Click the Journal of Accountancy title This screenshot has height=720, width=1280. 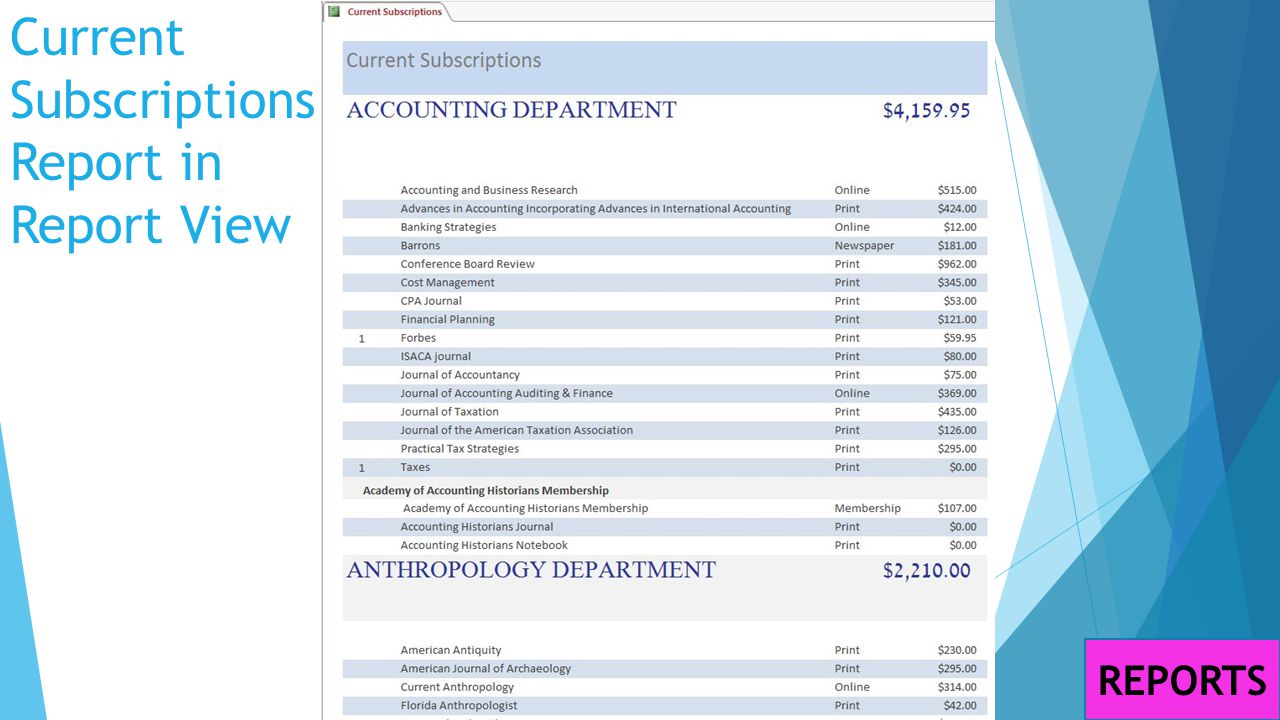click(x=460, y=375)
